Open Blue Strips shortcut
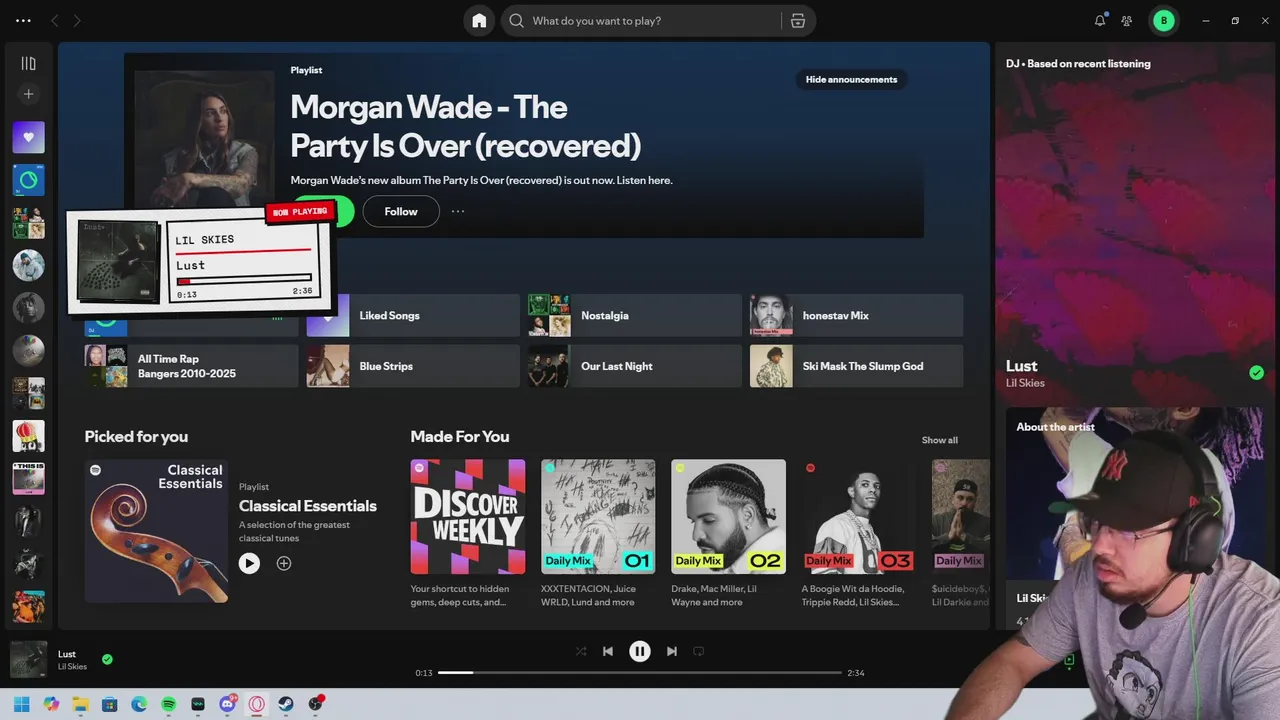The image size is (1280, 720). click(413, 366)
